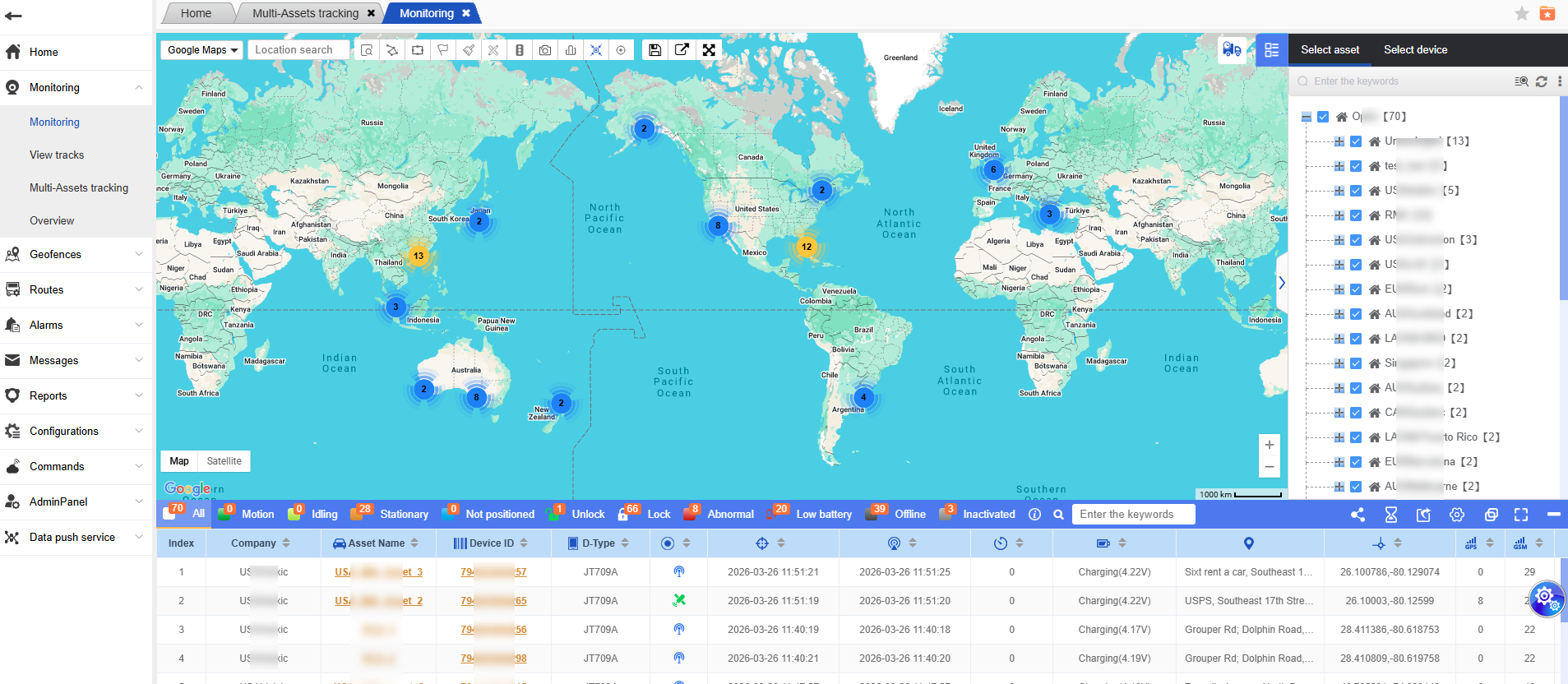The width and height of the screenshot is (1568, 684).
Task: Uncheck the root organization checkbox with 70 assets
Action: pyautogui.click(x=1323, y=117)
